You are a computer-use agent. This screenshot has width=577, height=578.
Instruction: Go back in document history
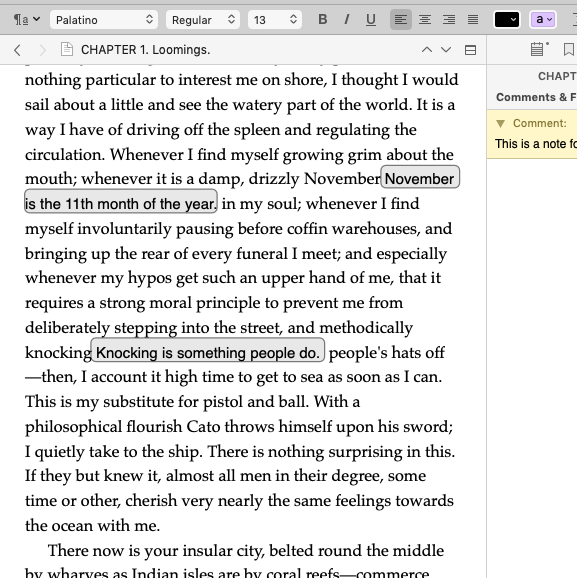(17, 50)
